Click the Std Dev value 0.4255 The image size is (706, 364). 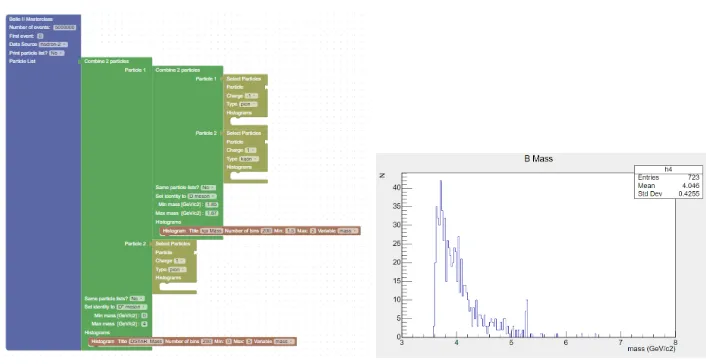tap(689, 194)
